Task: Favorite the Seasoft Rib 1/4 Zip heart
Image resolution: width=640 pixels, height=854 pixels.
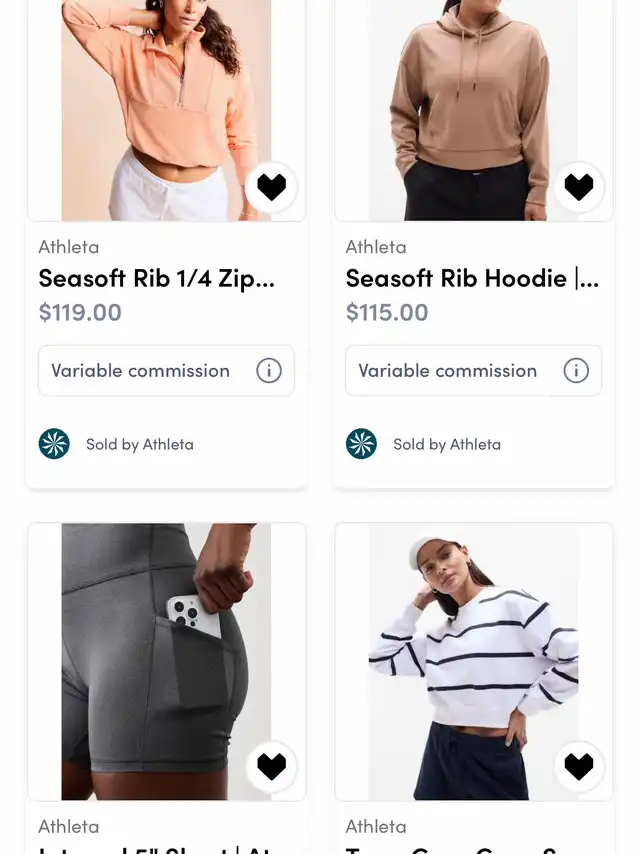Action: 271,187
